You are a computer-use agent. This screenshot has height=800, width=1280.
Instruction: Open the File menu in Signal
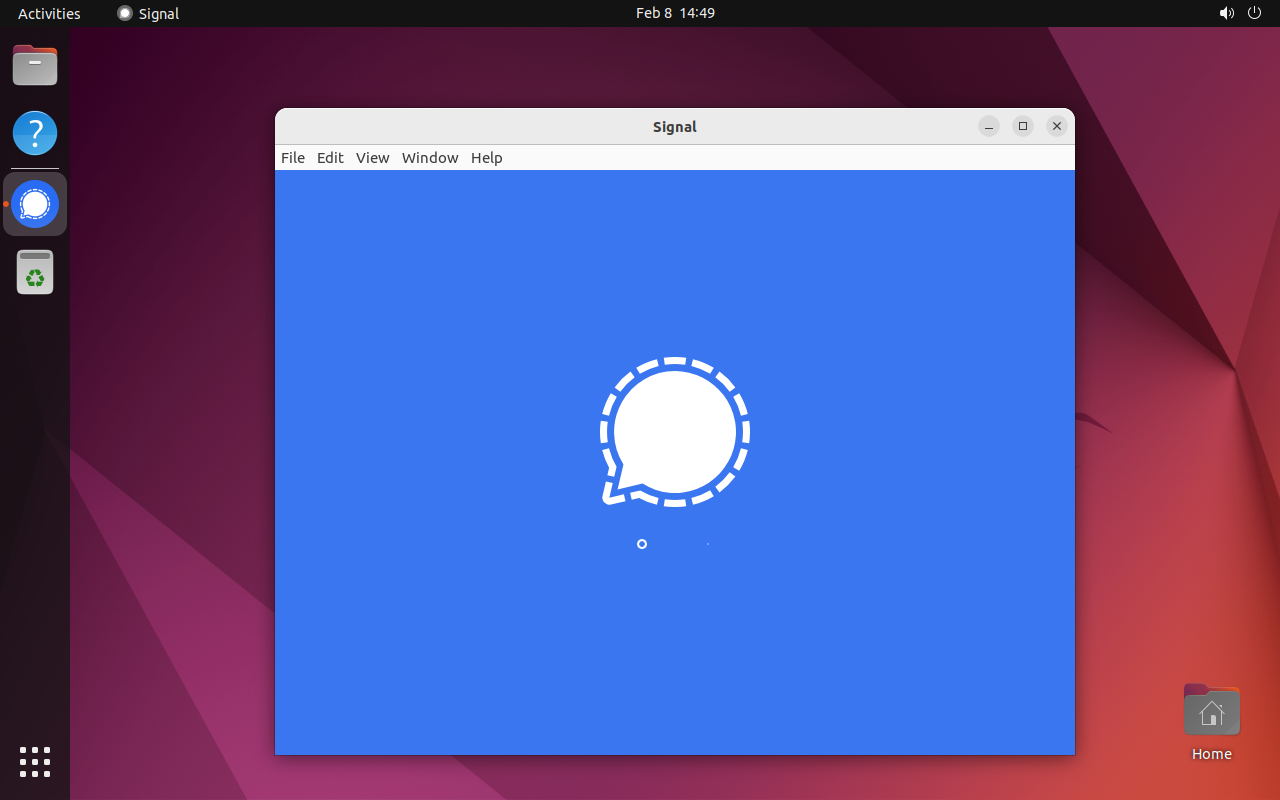pyautogui.click(x=293, y=158)
